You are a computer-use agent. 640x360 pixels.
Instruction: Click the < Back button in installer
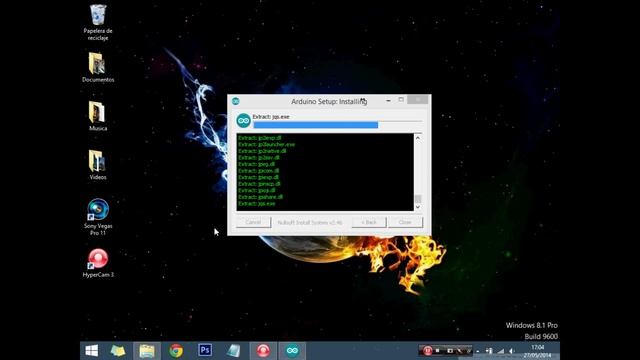coord(369,222)
